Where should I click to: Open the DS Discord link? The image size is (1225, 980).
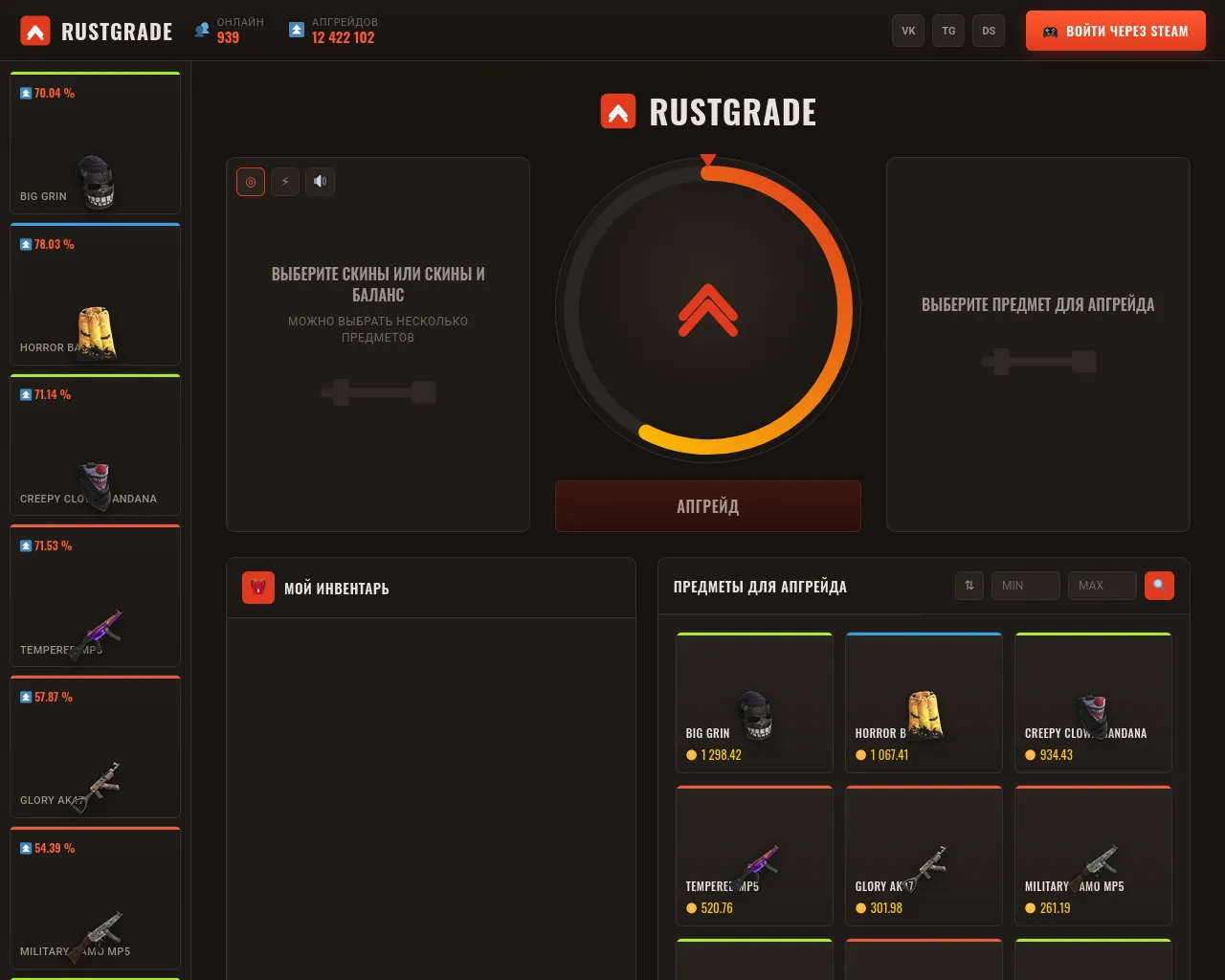[989, 31]
